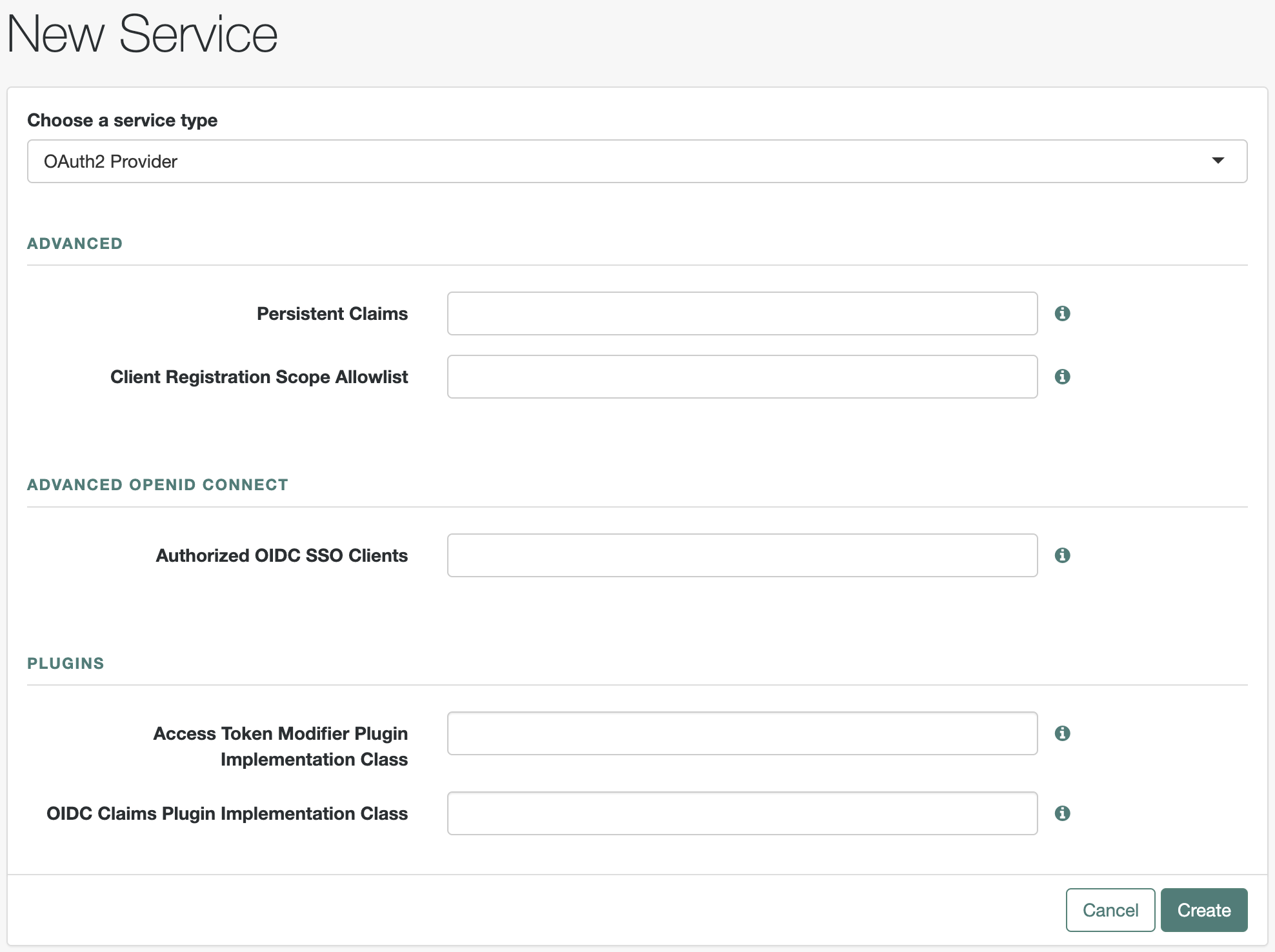Click info icon for Client Registration Scope Allowlist

click(1062, 377)
